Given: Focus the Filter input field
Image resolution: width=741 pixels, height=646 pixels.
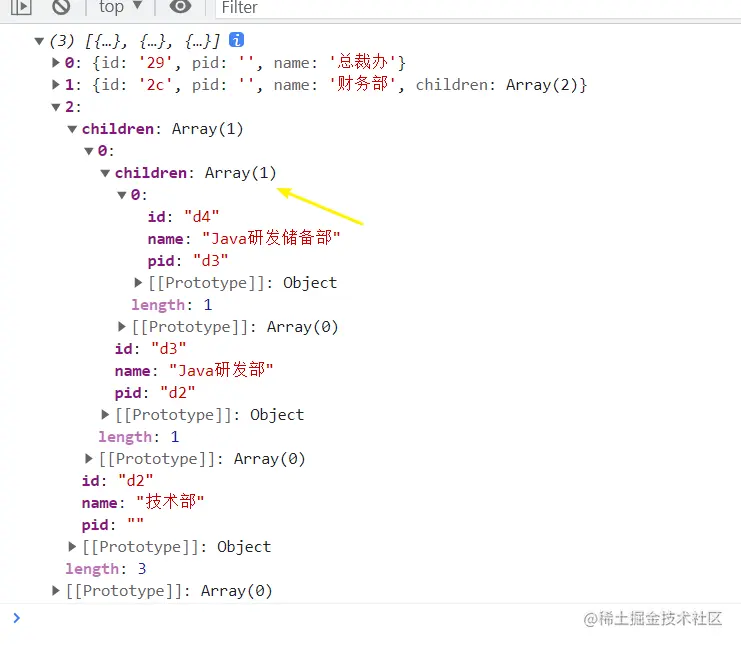Looking at the screenshot, I should click(x=477, y=8).
